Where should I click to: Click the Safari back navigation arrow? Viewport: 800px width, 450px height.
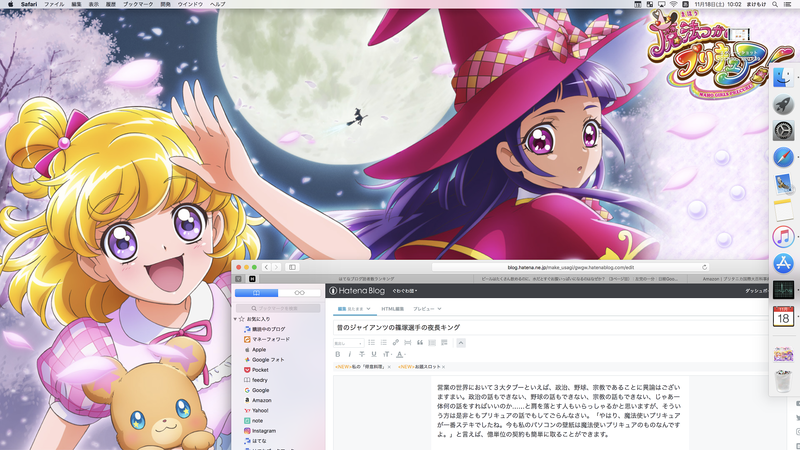pyautogui.click(x=266, y=267)
